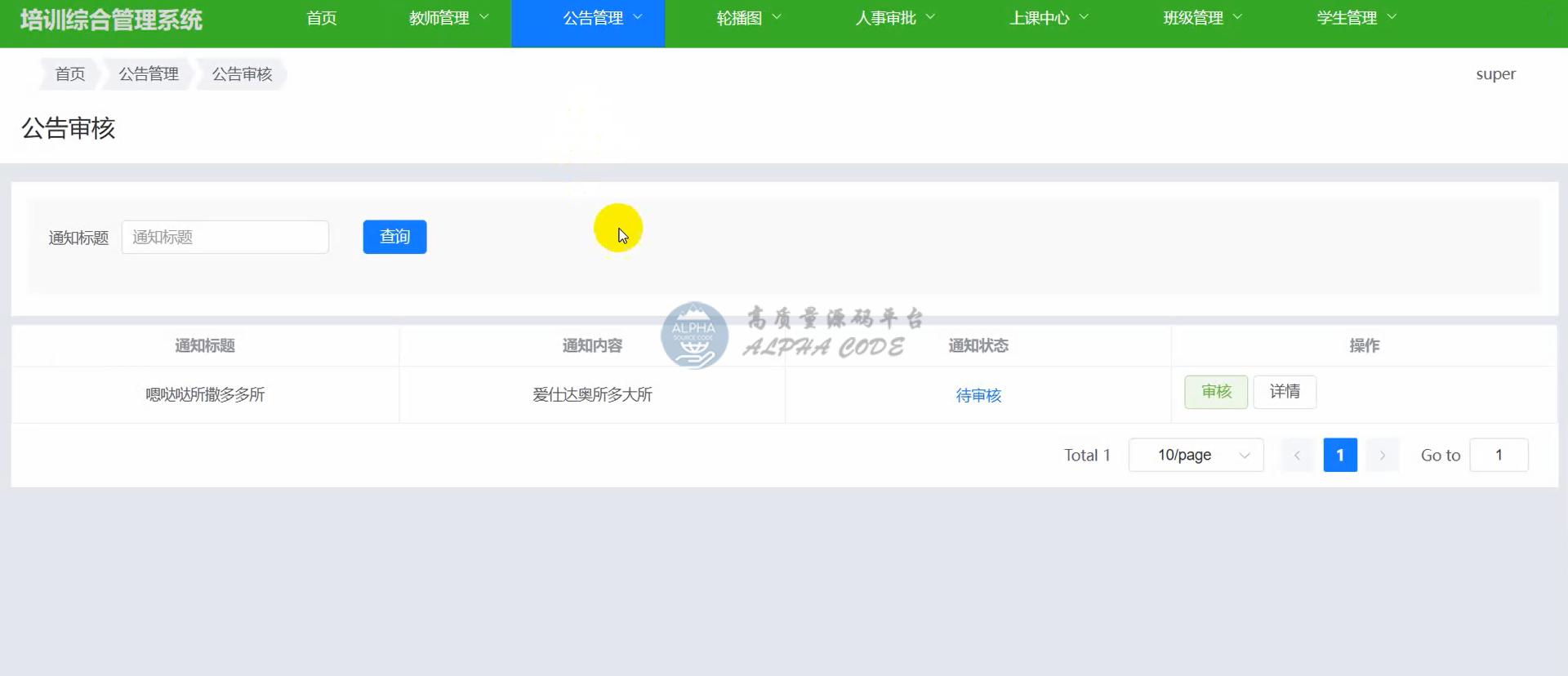Open the 首页 menu item in the top navigation
The height and width of the screenshot is (676, 1568).
coord(321,18)
